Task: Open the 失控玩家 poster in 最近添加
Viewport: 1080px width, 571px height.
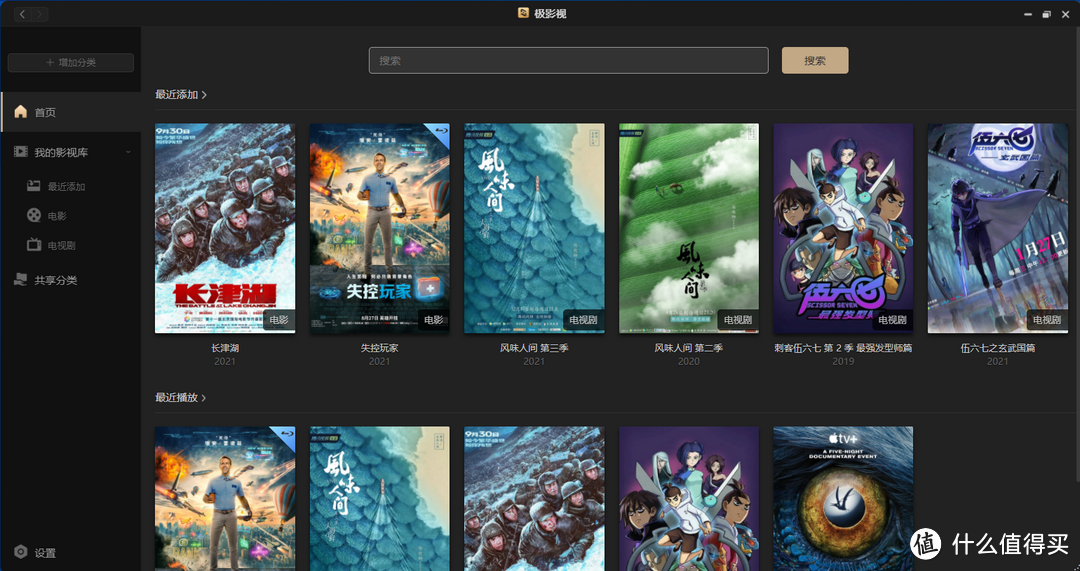Action: (379, 228)
